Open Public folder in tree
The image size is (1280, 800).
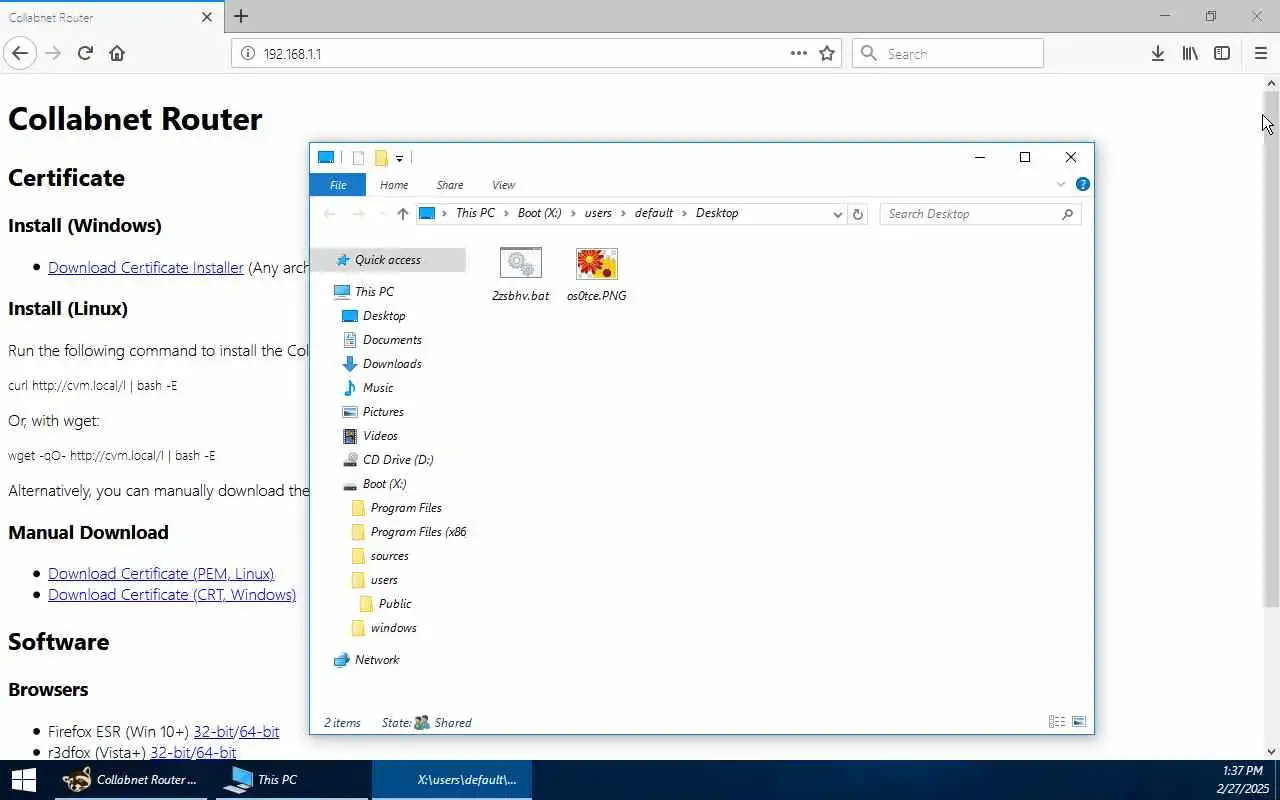click(x=395, y=604)
